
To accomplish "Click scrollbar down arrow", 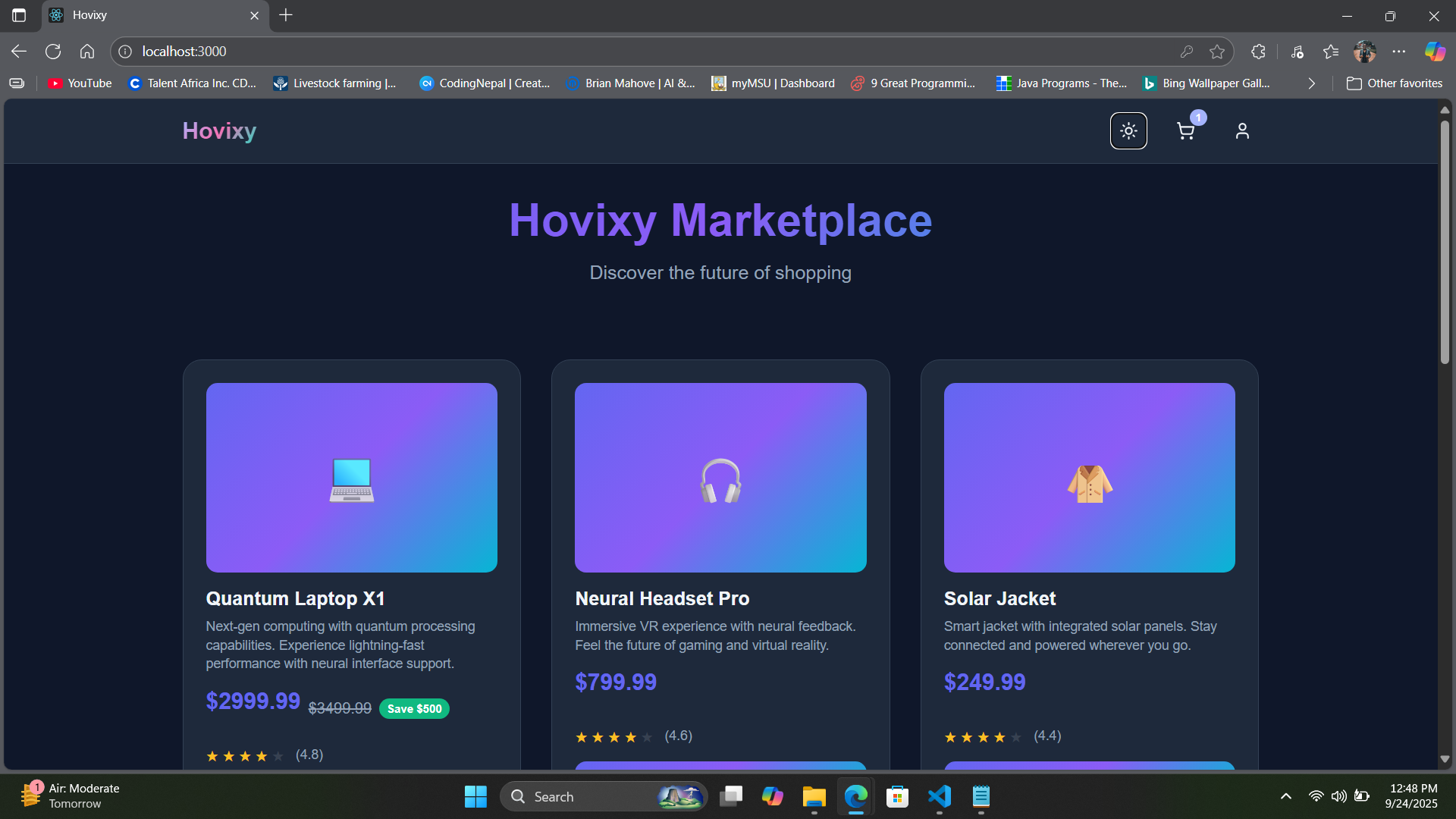I will [x=1445, y=759].
